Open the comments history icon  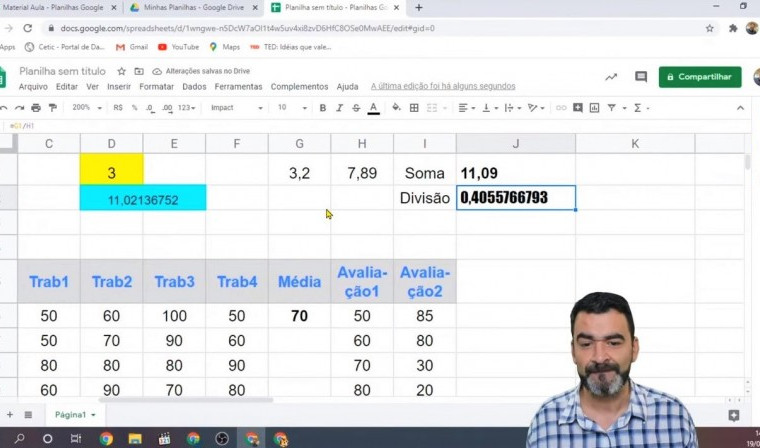click(641, 77)
